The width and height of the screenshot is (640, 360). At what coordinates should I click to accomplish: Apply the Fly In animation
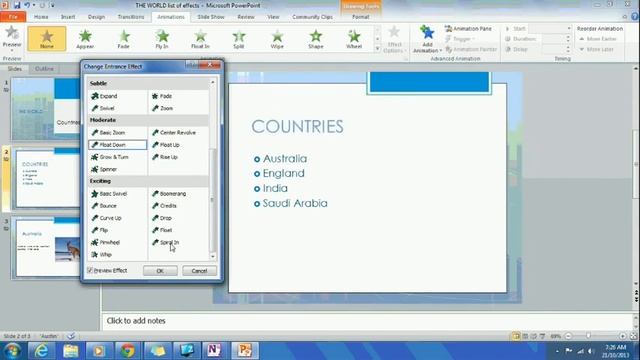click(x=162, y=38)
